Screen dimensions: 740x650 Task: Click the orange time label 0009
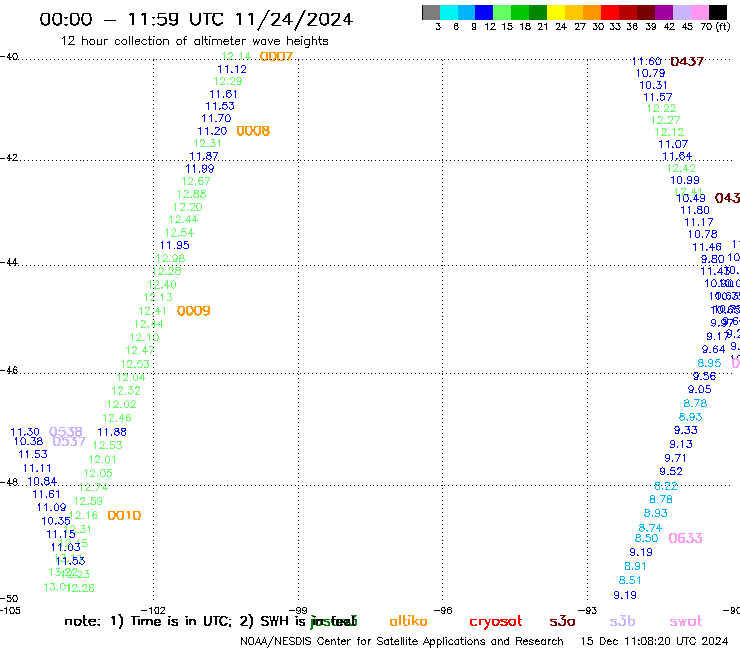click(193, 311)
